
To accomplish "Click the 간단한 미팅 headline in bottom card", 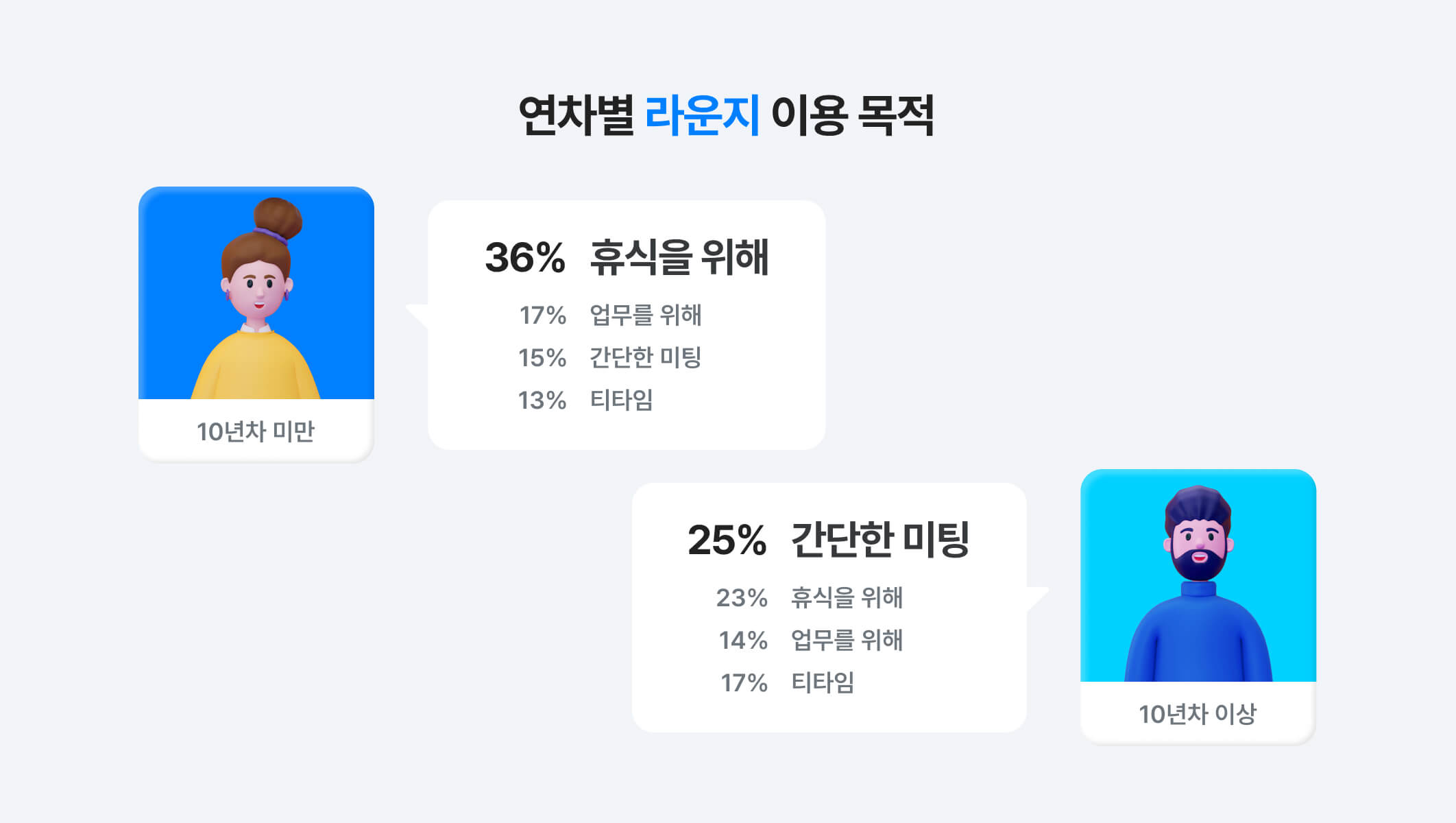I will point(880,540).
